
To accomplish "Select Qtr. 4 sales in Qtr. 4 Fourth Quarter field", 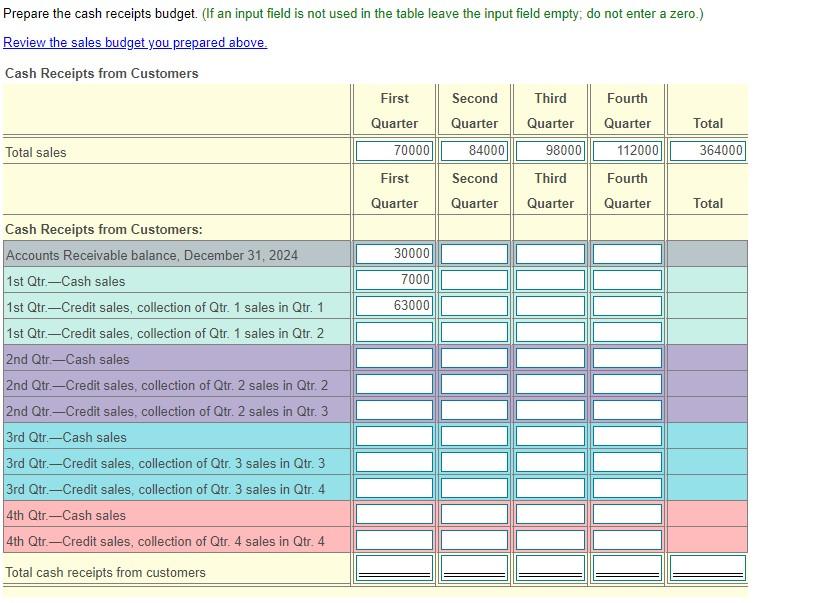I will [627, 540].
